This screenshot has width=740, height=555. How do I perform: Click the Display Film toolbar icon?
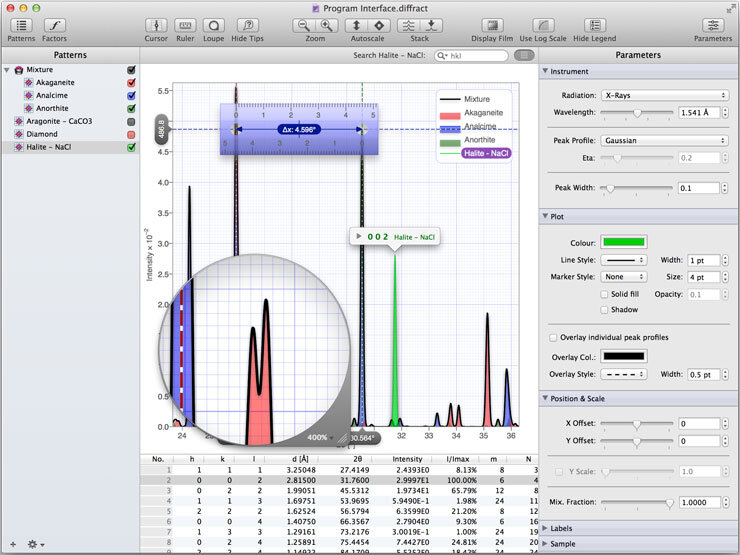click(492, 25)
